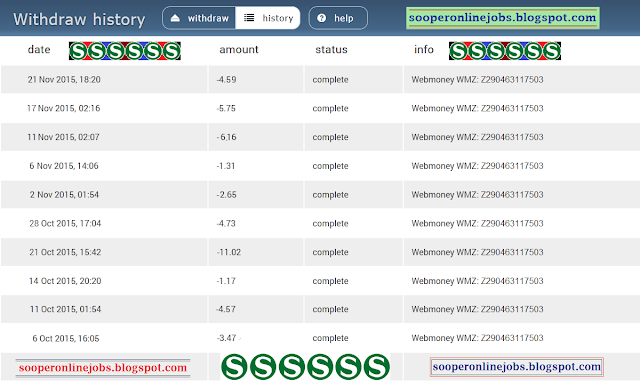Click Webmoney WMZ info in 11 Nov 2015 row
Screen dimensions: 640x381
tap(477, 137)
